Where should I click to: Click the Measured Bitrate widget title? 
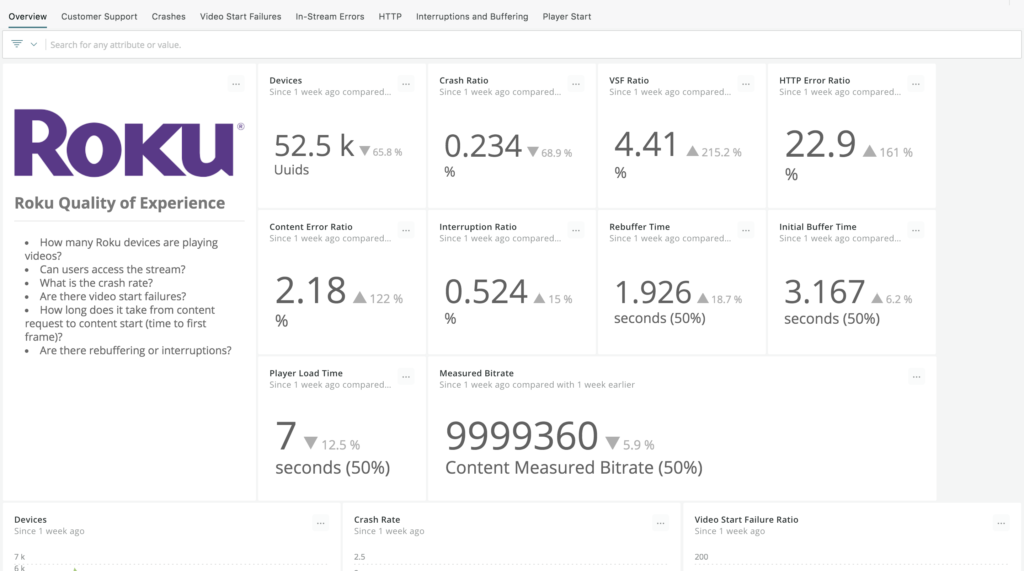(477, 373)
